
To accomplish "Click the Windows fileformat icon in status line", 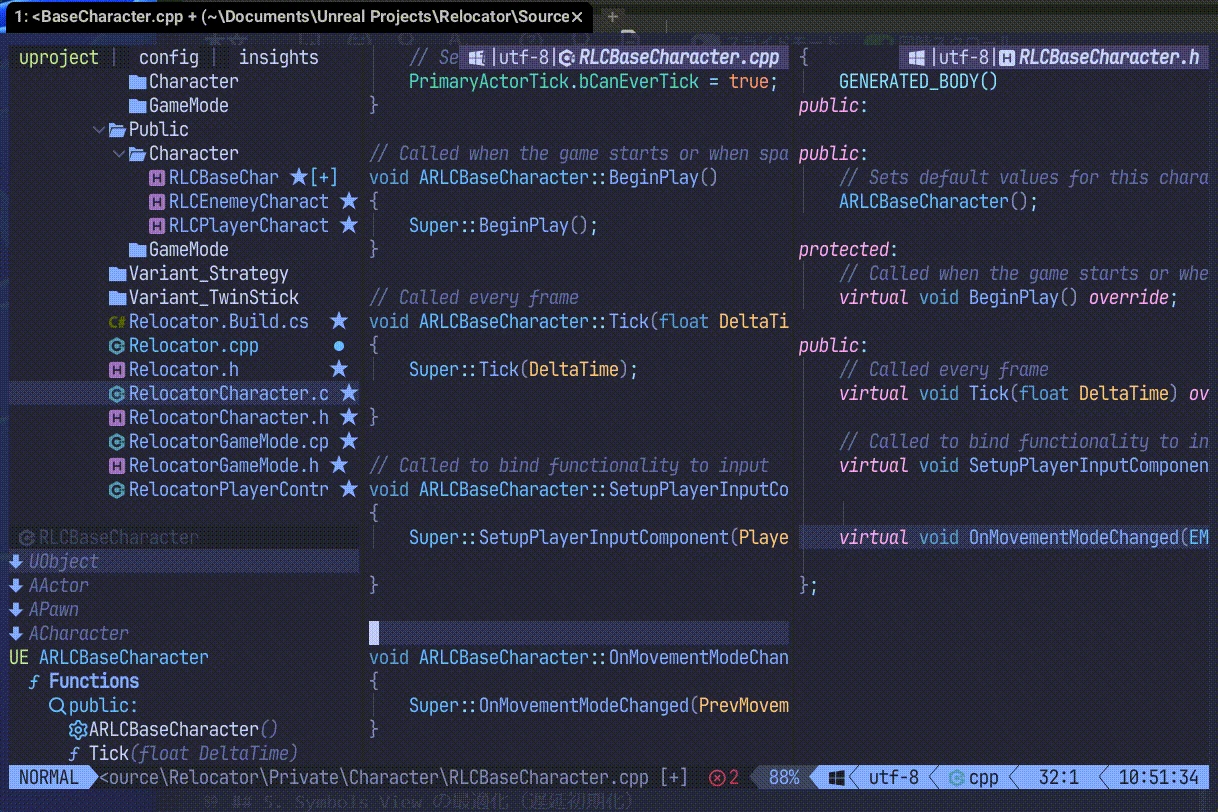I will tap(837, 777).
